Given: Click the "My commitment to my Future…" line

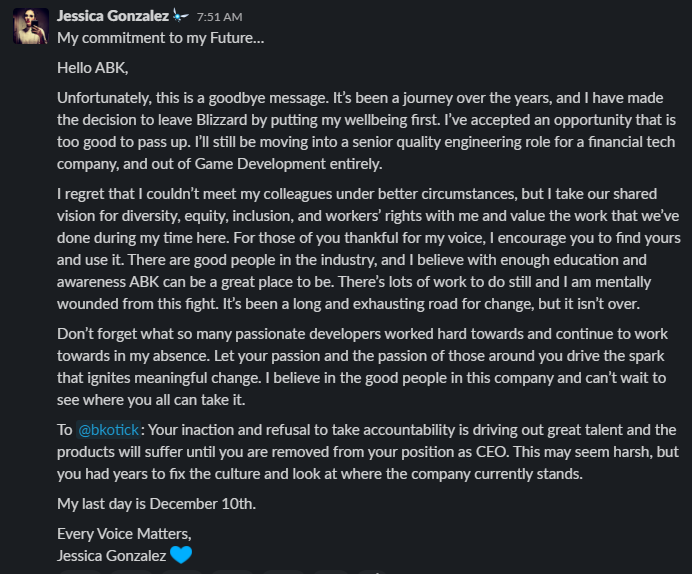Looking at the screenshot, I should point(160,38).
